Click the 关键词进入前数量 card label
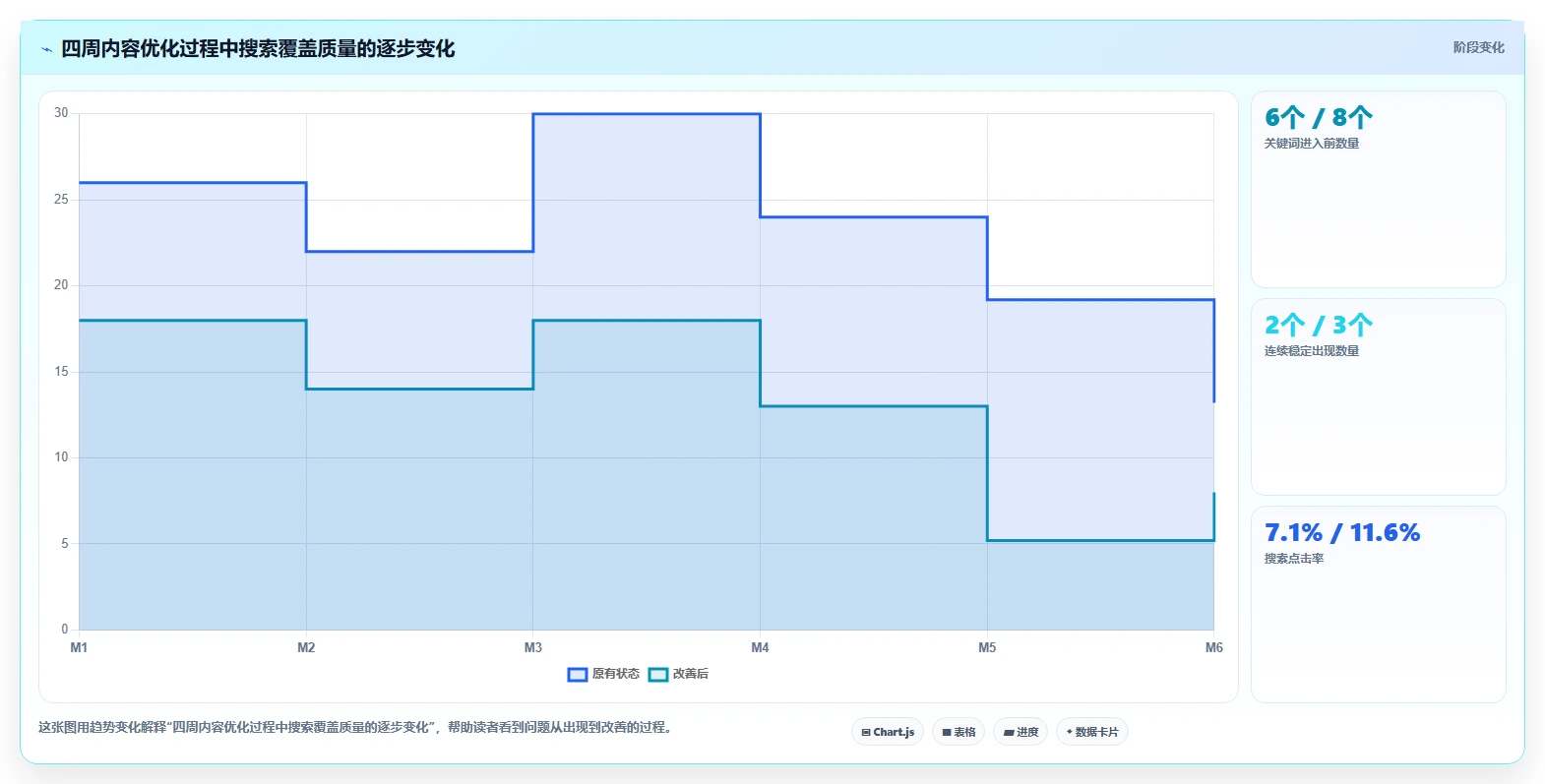 click(1312, 144)
